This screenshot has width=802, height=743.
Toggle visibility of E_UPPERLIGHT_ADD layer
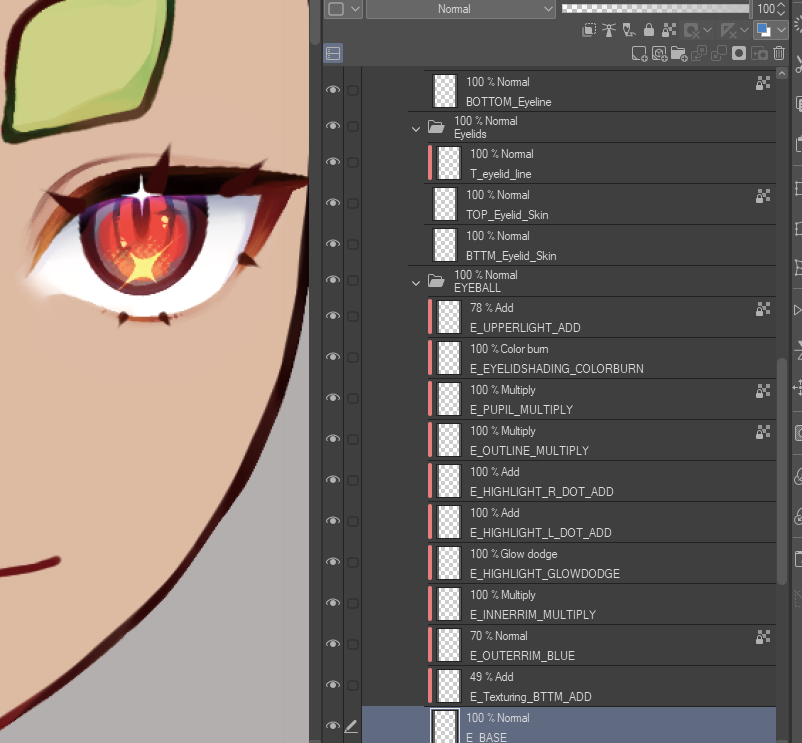[333, 316]
